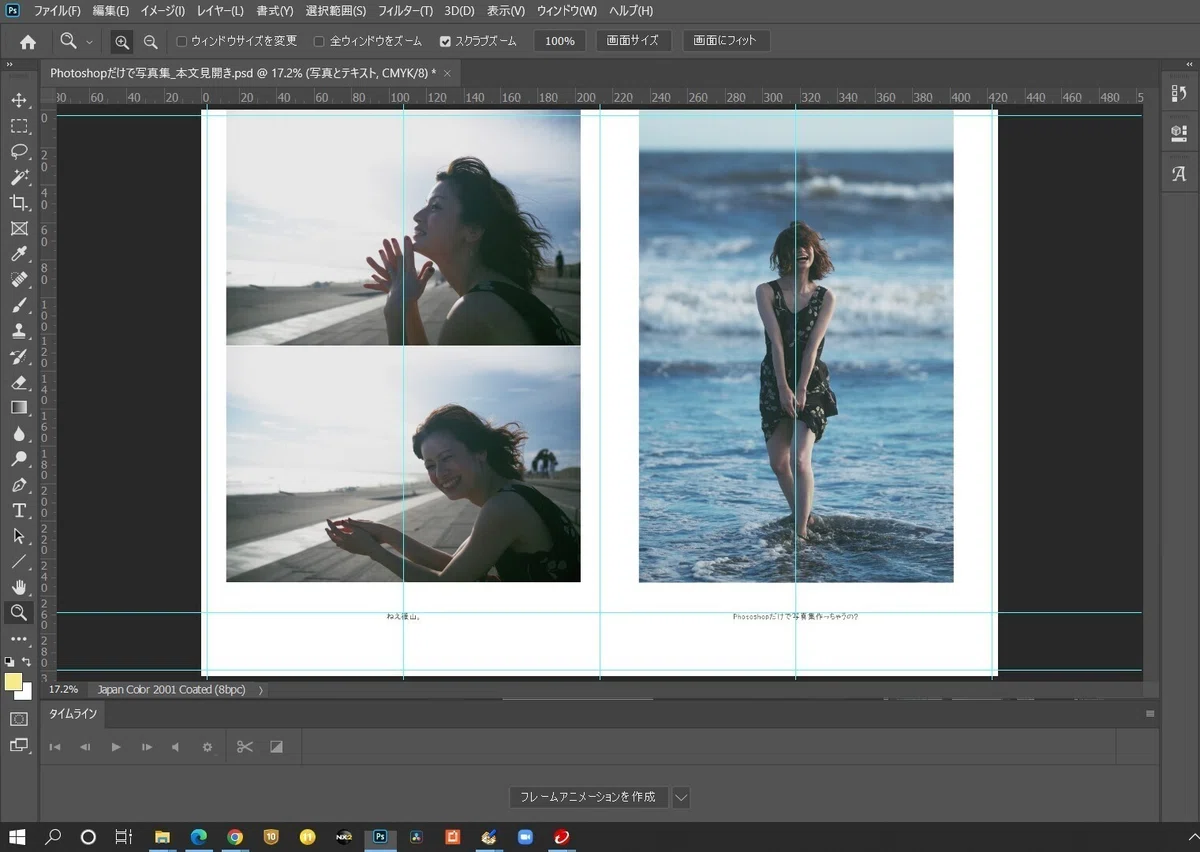
Task: Select the Rectangular Marquee tool
Action: tap(19, 126)
